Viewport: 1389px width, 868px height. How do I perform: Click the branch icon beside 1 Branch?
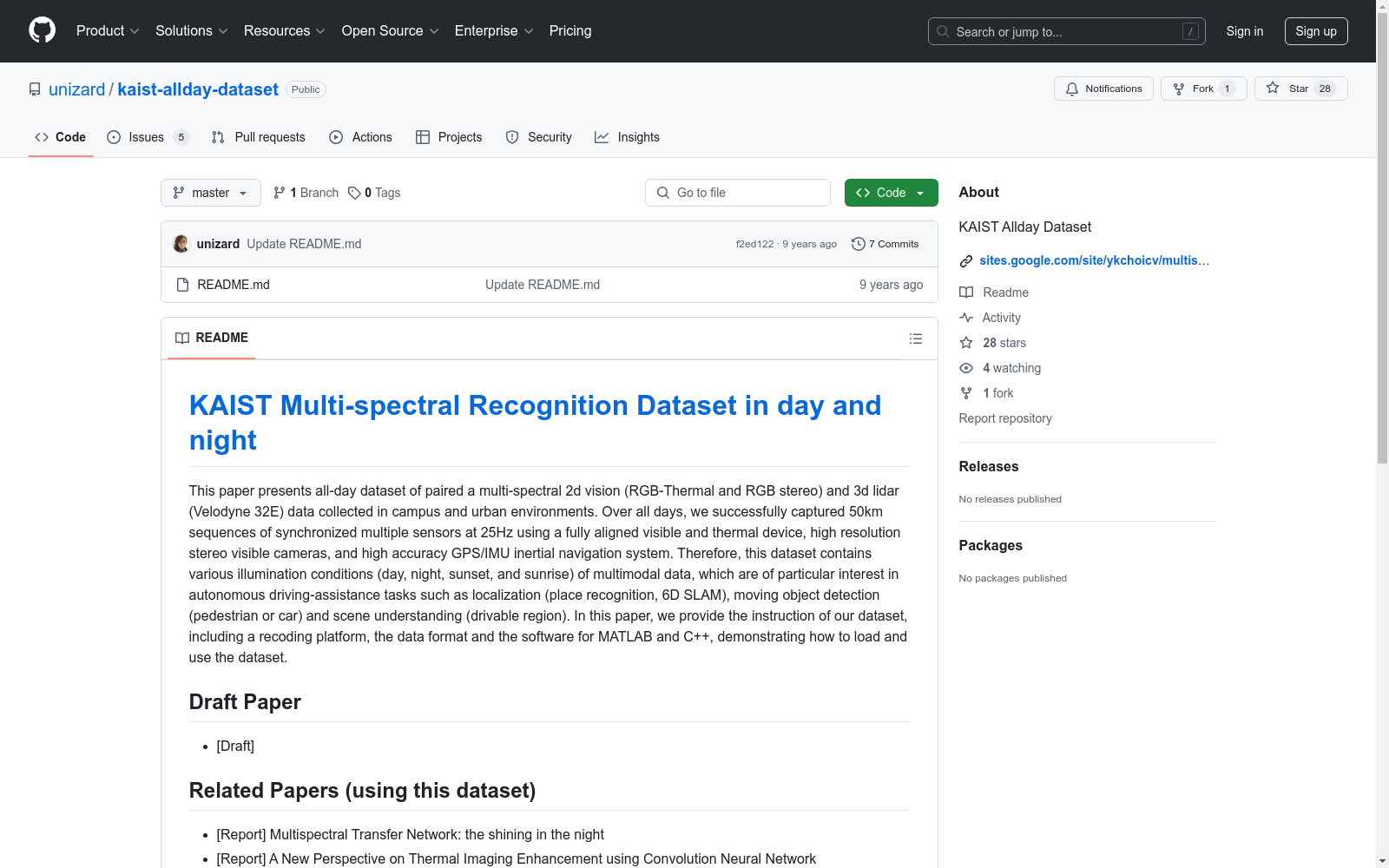(x=279, y=192)
